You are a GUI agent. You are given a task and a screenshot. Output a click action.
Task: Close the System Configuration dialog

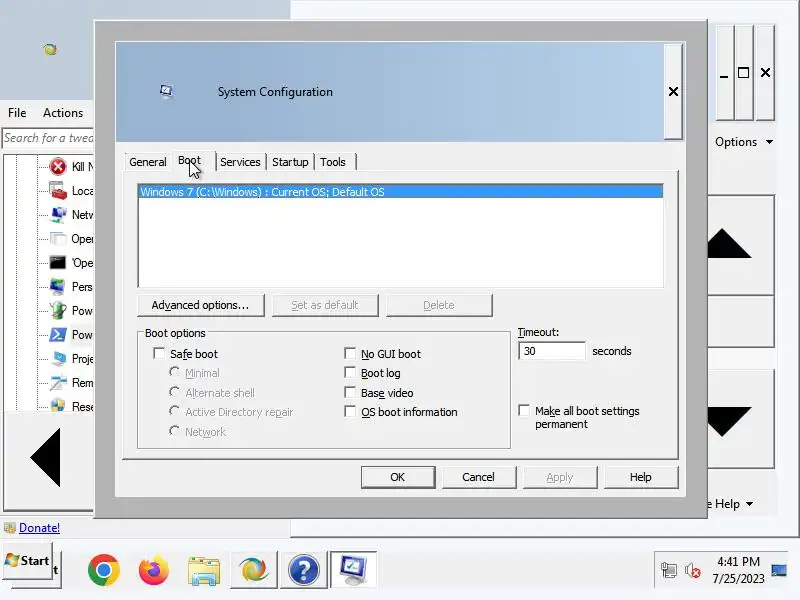pyautogui.click(x=673, y=91)
